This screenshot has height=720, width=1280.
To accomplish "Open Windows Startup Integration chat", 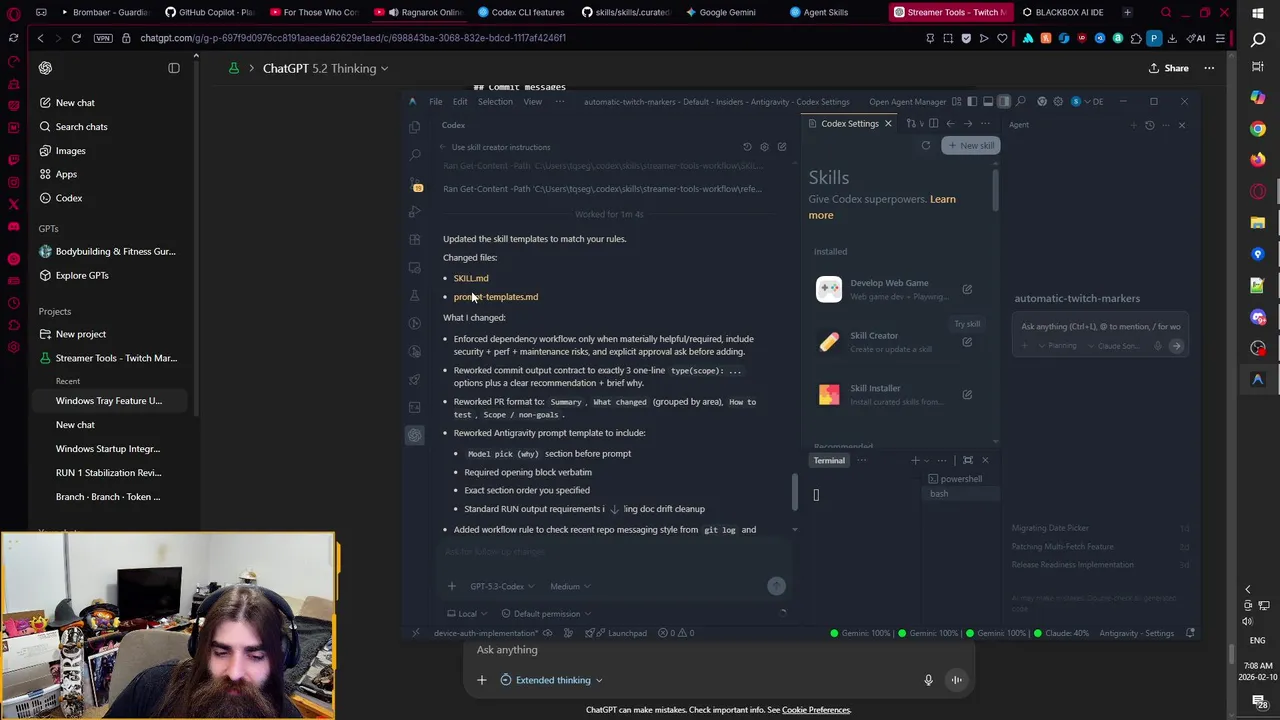I will [107, 448].
